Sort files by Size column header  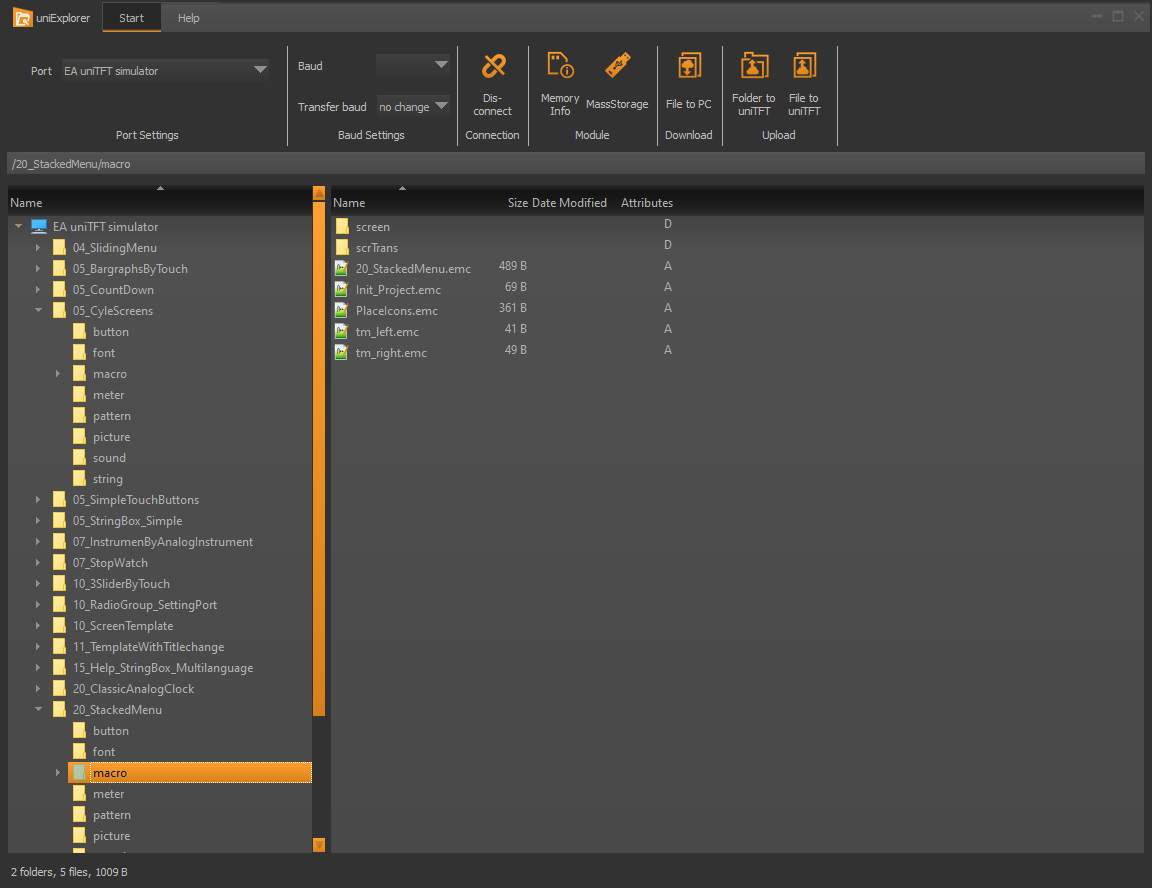click(517, 203)
